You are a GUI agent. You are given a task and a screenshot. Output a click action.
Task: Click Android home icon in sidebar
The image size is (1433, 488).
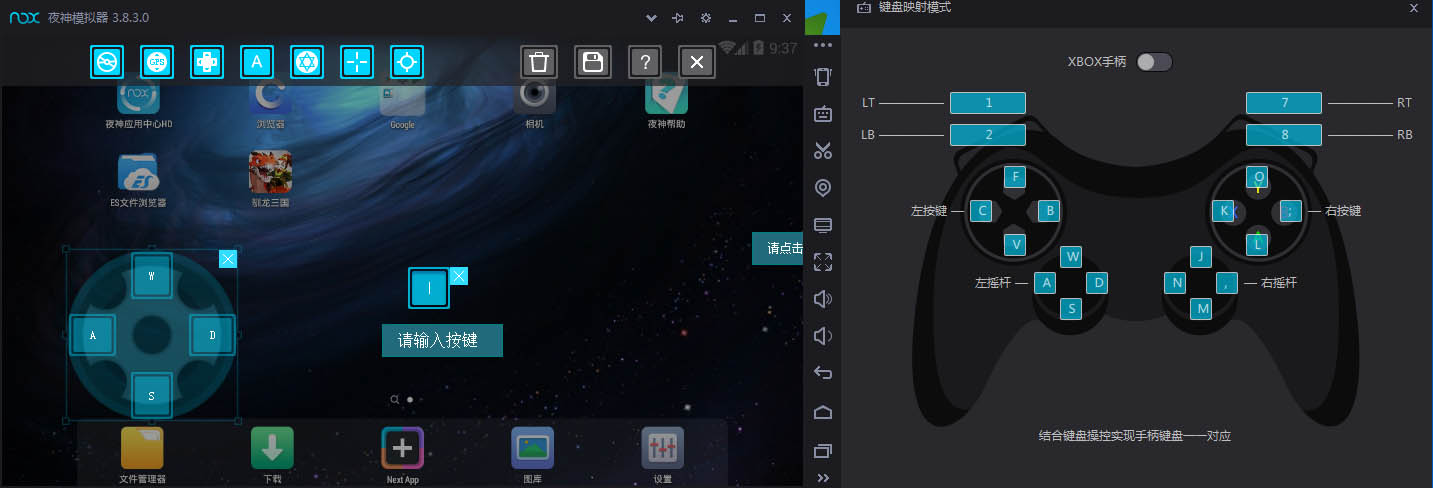tap(823, 412)
